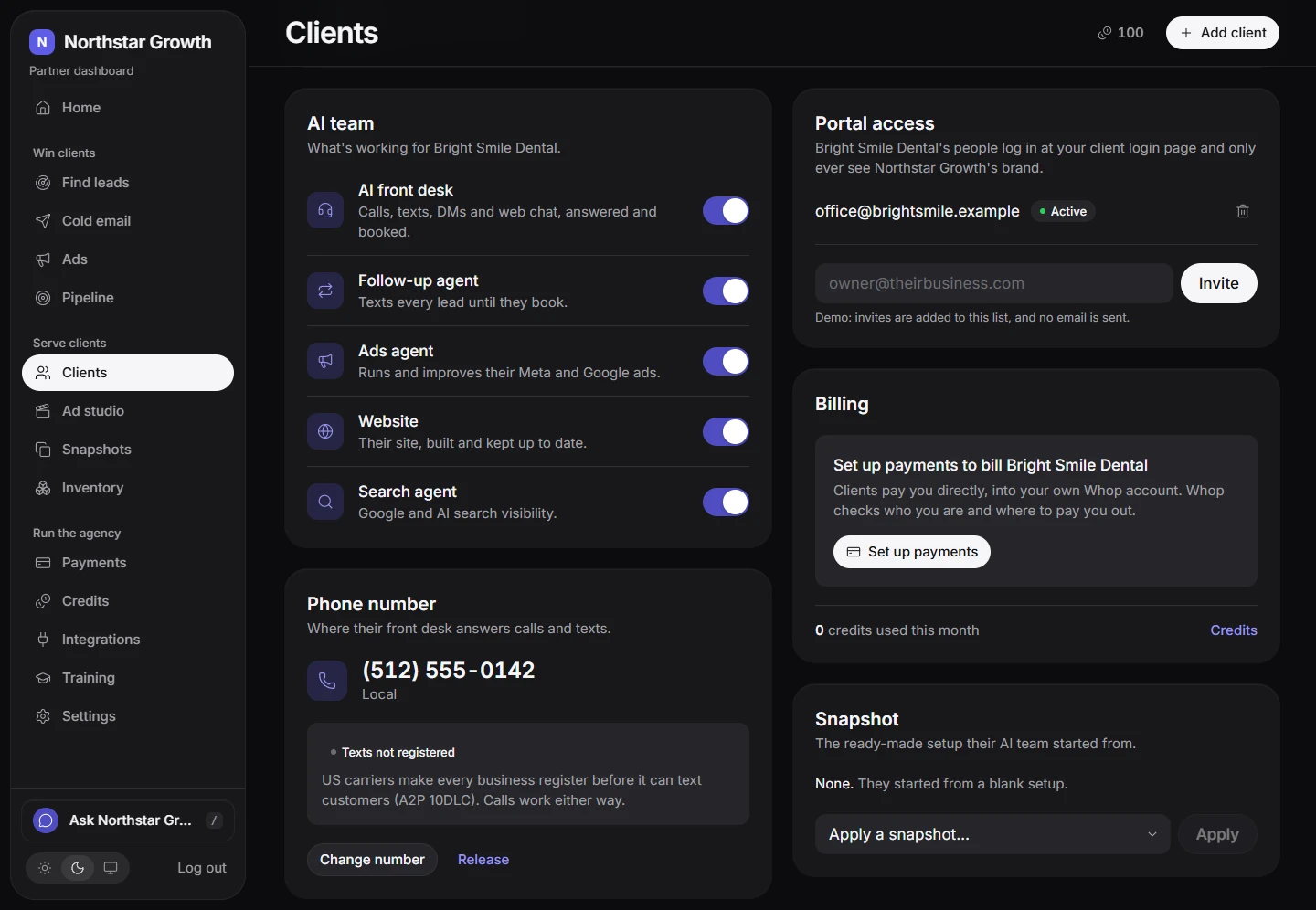Open Cold email section

128,221
